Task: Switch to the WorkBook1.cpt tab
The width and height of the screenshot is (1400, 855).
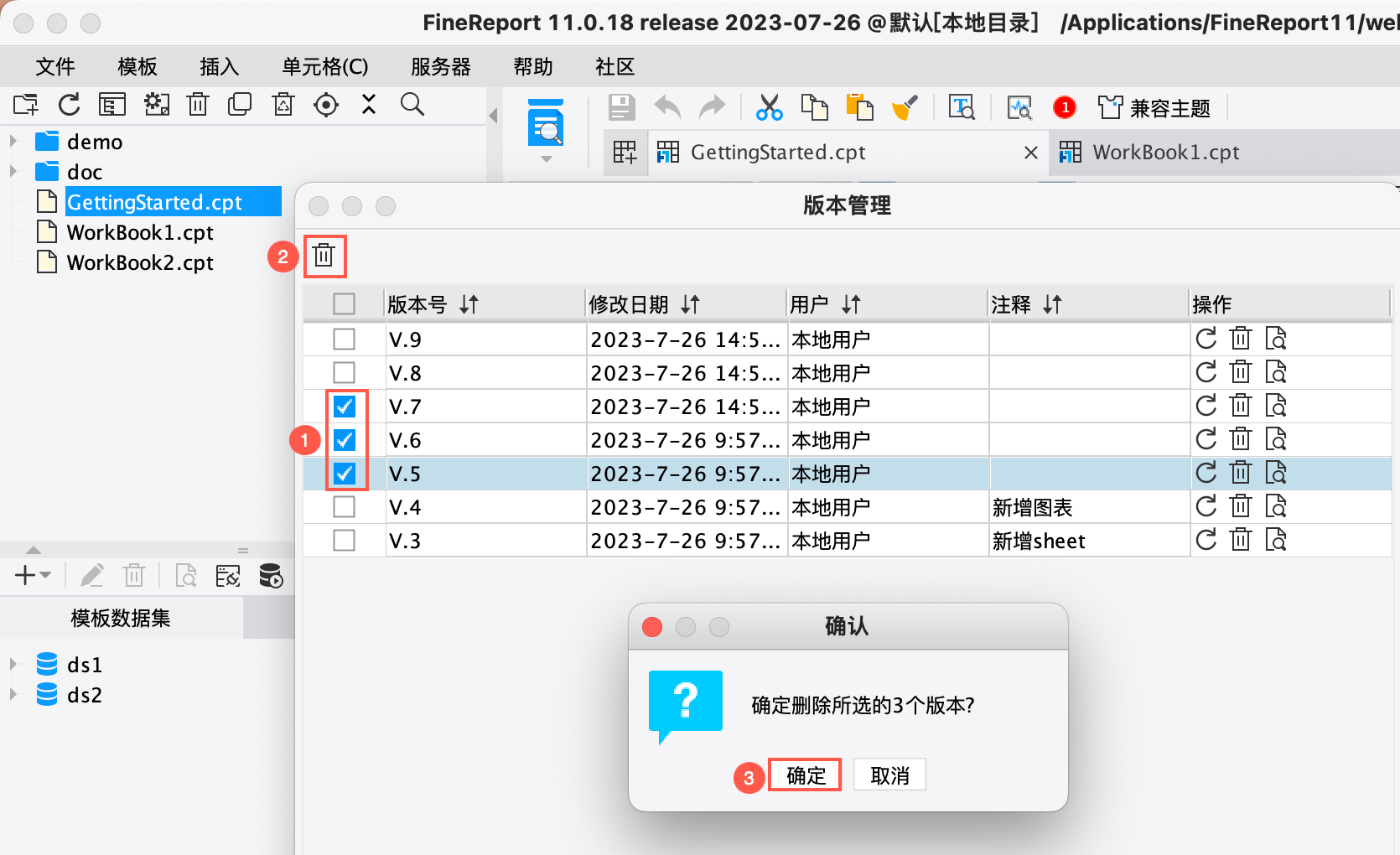Action: point(1165,153)
